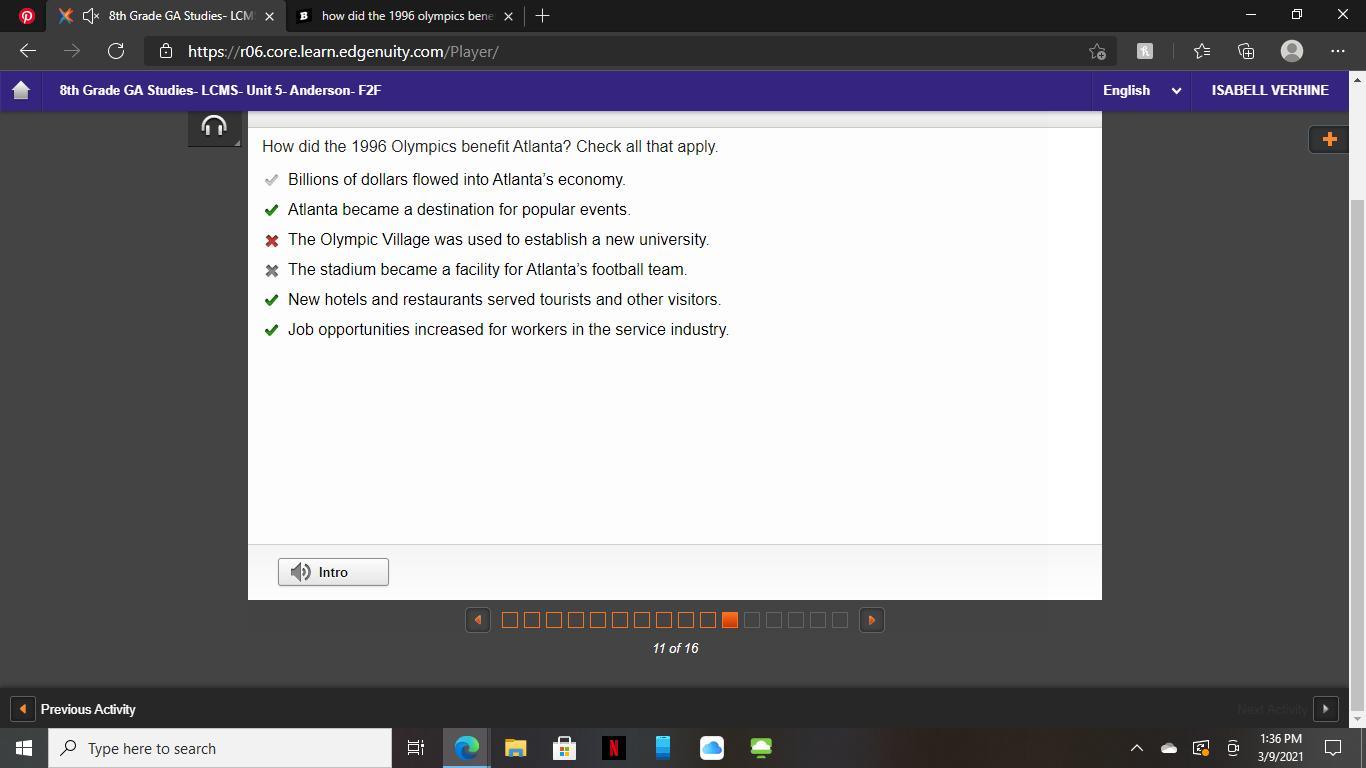Close the 1996 olympics search tab
The height and width of the screenshot is (768, 1366).
click(508, 16)
